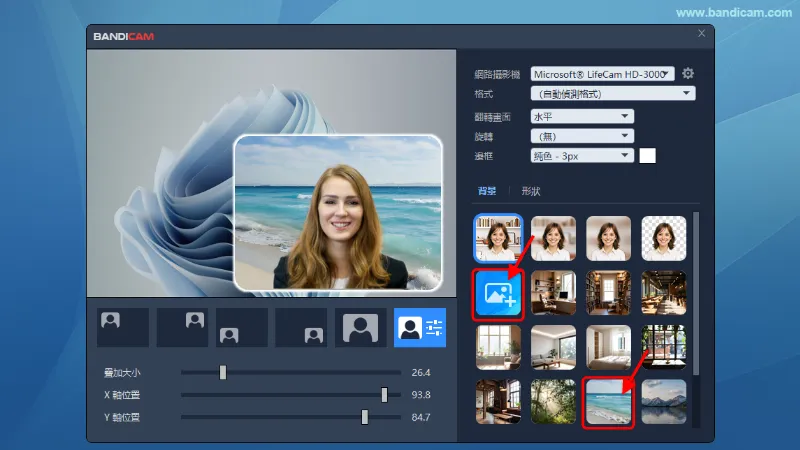This screenshot has width=800, height=450.
Task: Pick the bright living room with plants background
Action: coord(498,347)
